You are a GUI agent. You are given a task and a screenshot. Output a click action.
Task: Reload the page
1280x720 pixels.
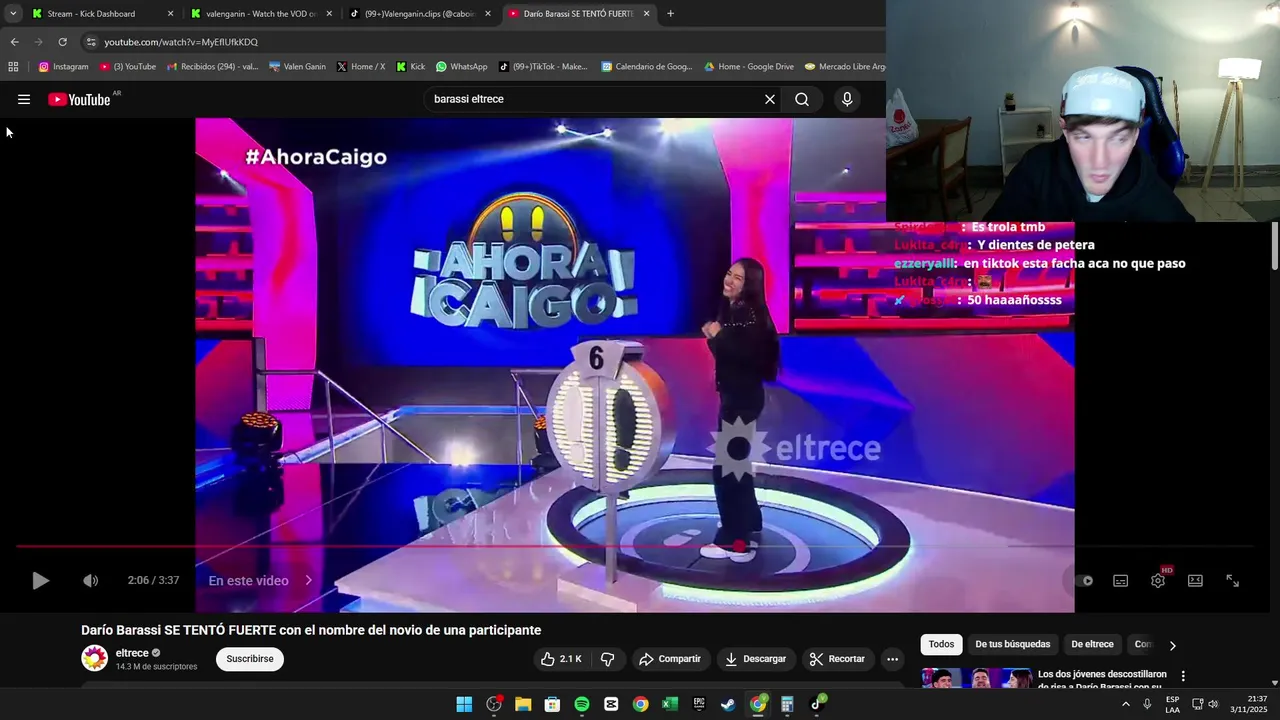click(x=62, y=42)
